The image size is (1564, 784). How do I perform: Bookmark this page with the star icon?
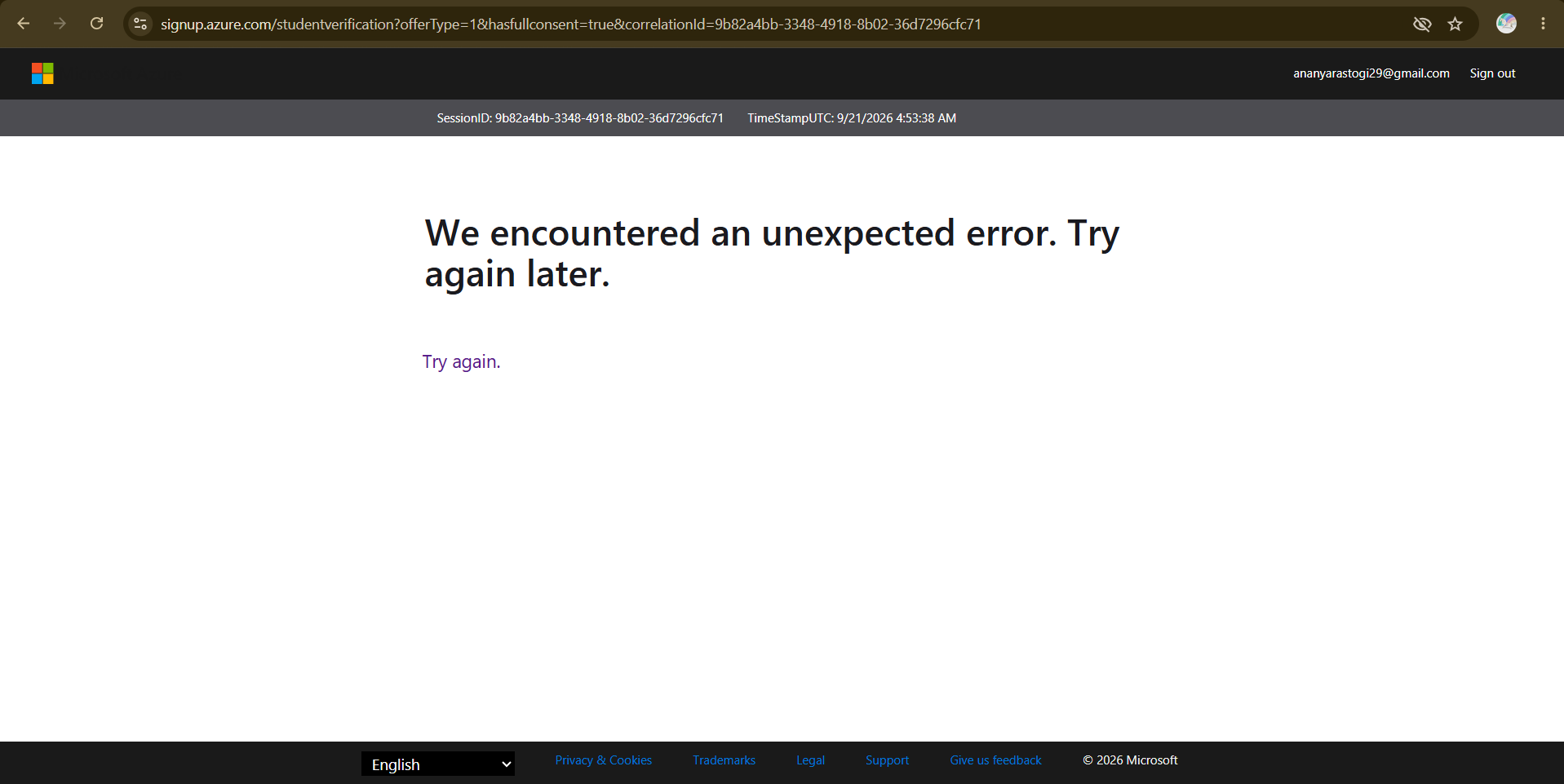(x=1455, y=24)
